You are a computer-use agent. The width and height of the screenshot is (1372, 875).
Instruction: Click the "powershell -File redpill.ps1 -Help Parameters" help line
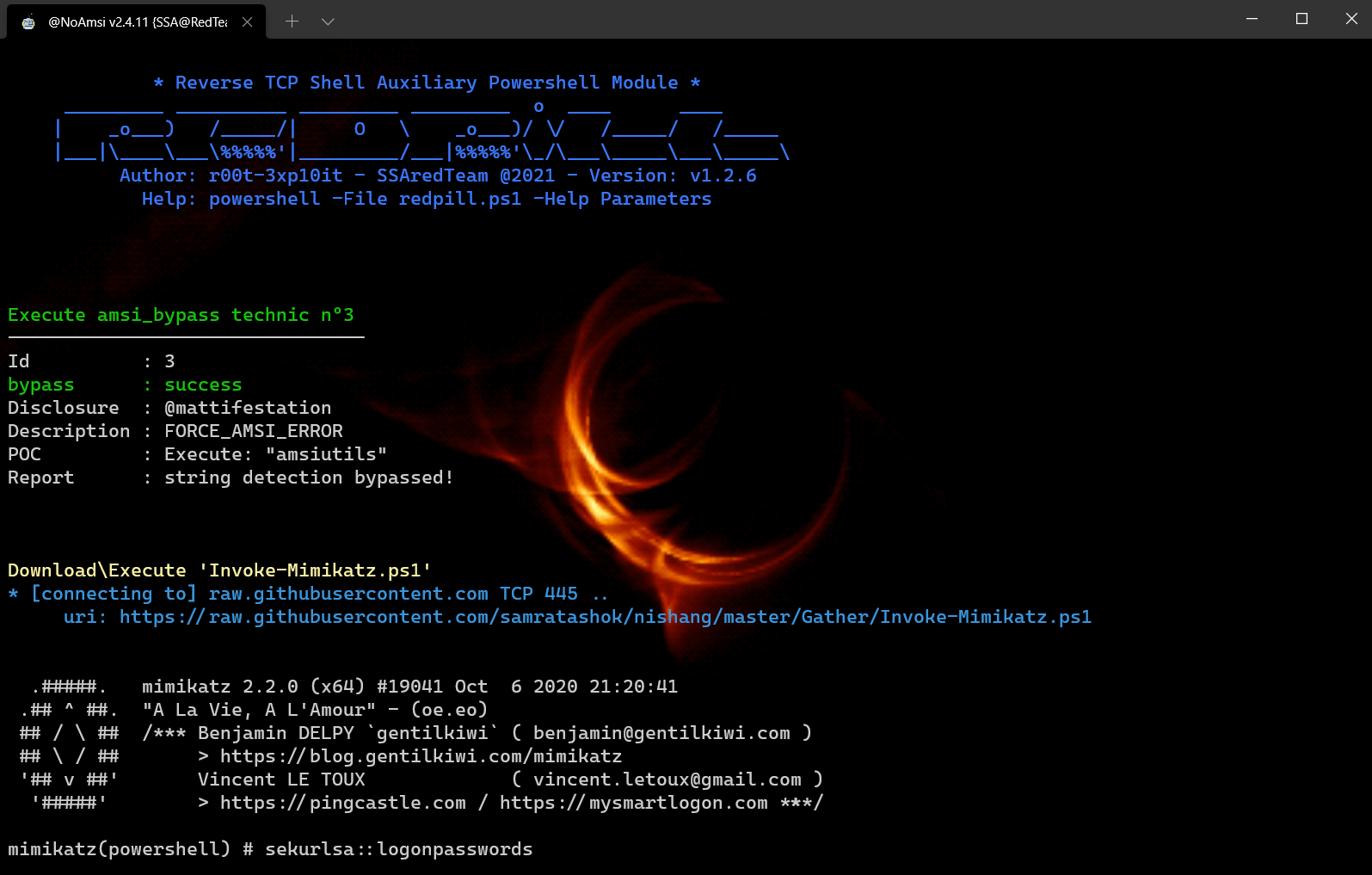click(460, 199)
